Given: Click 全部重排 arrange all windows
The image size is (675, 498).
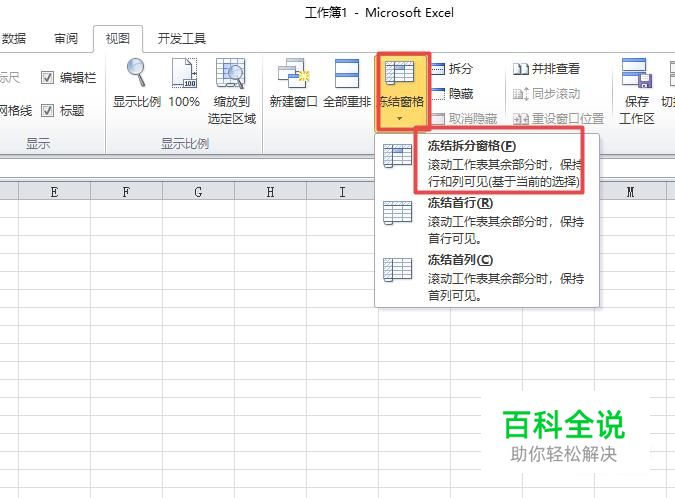Looking at the screenshot, I should (347, 83).
